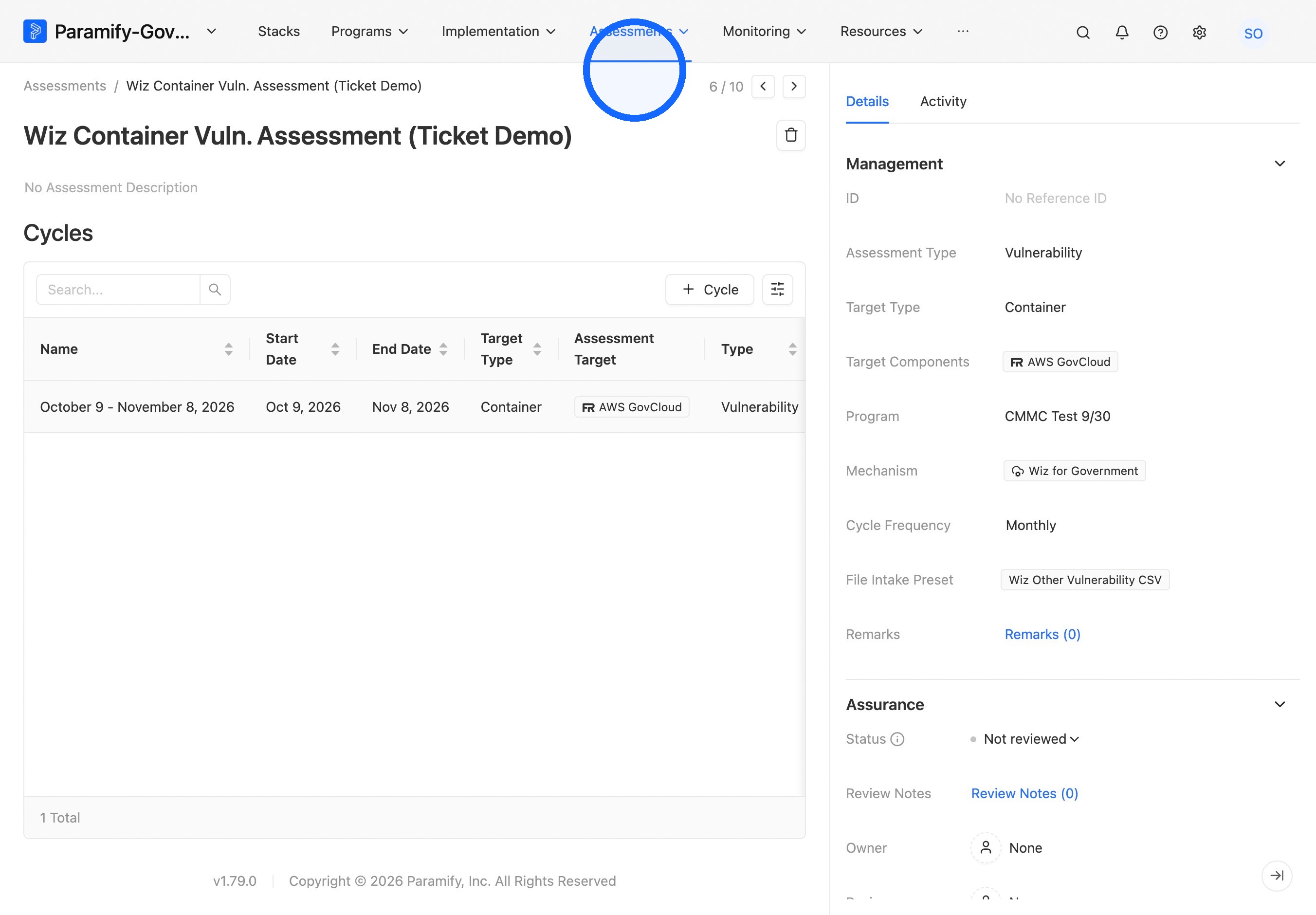
Task: Go to the next assessment arrow
Action: coord(794,87)
